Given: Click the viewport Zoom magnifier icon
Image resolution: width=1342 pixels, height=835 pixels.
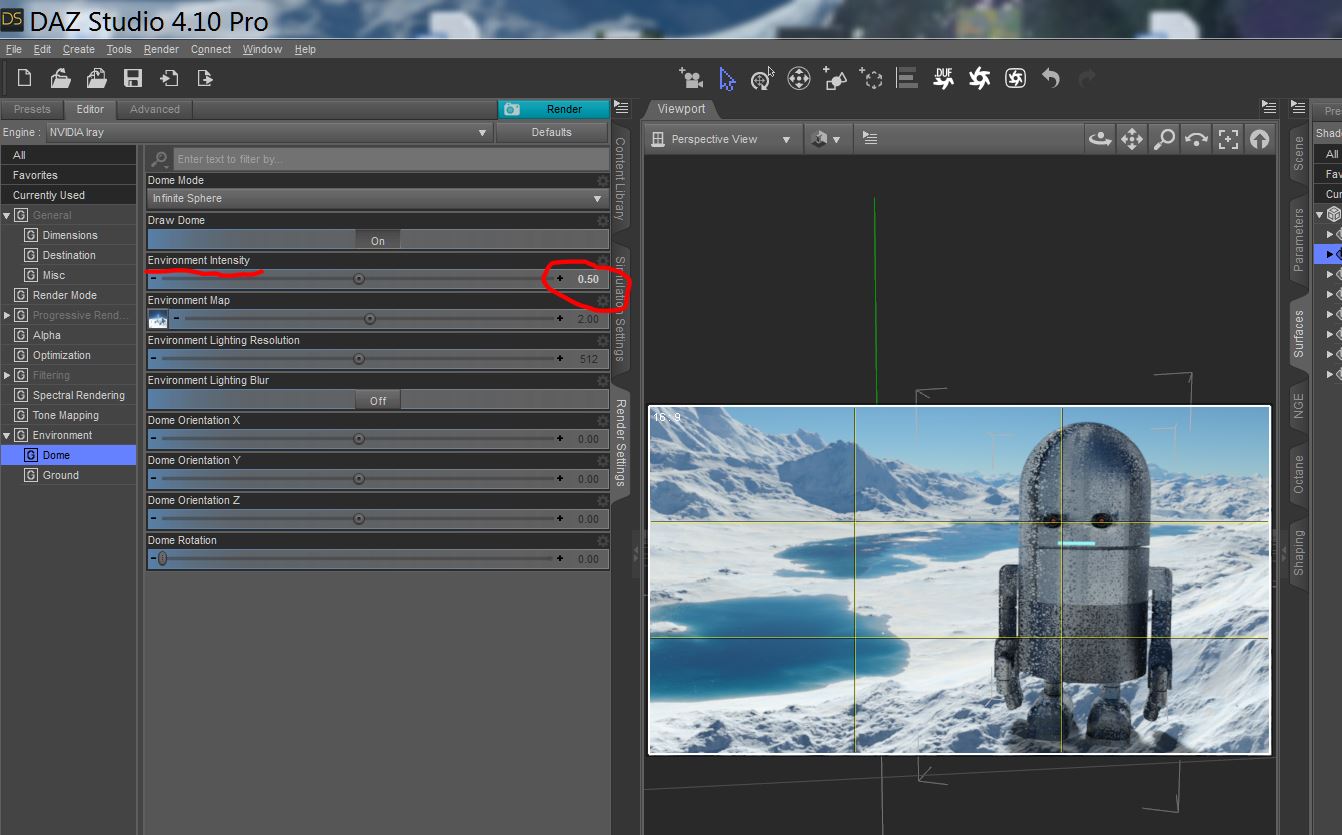Looking at the screenshot, I should [x=1164, y=139].
